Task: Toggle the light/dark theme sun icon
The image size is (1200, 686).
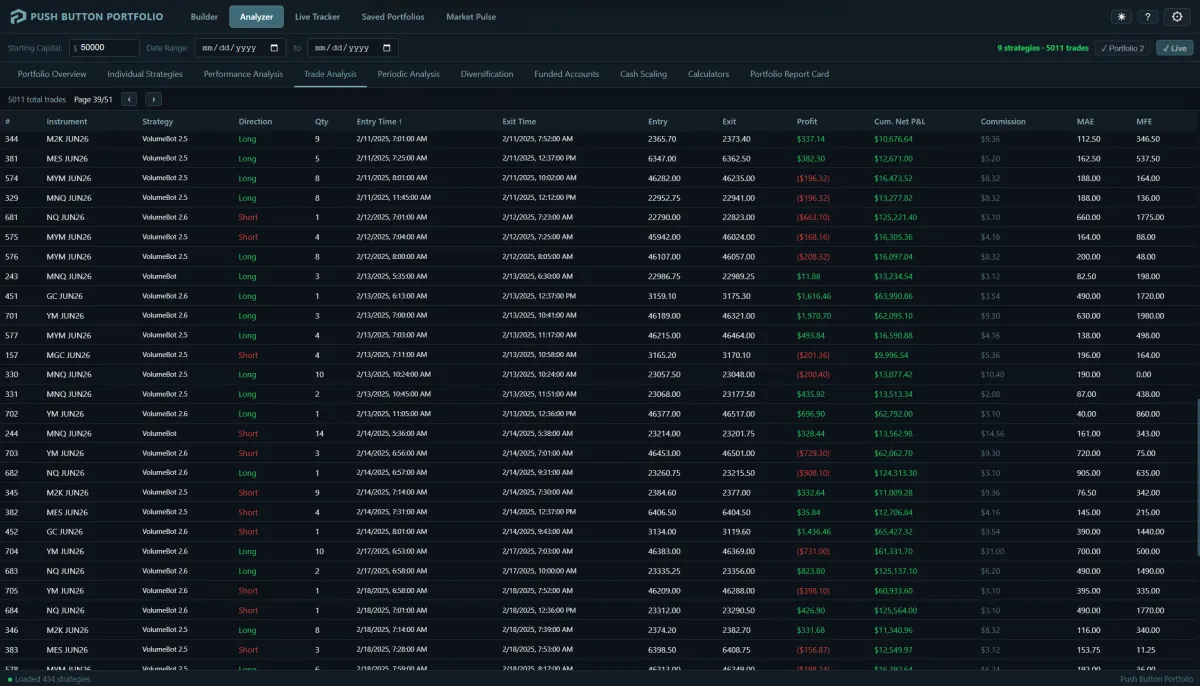Action: coord(1121,17)
